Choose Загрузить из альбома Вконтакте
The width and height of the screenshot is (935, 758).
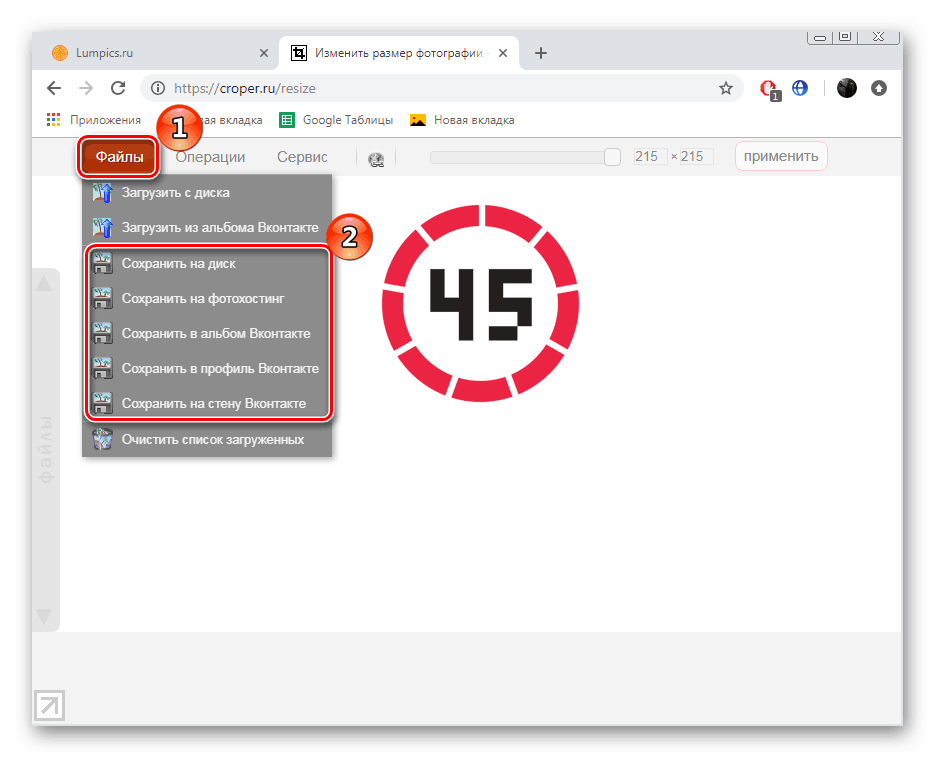[x=206, y=227]
